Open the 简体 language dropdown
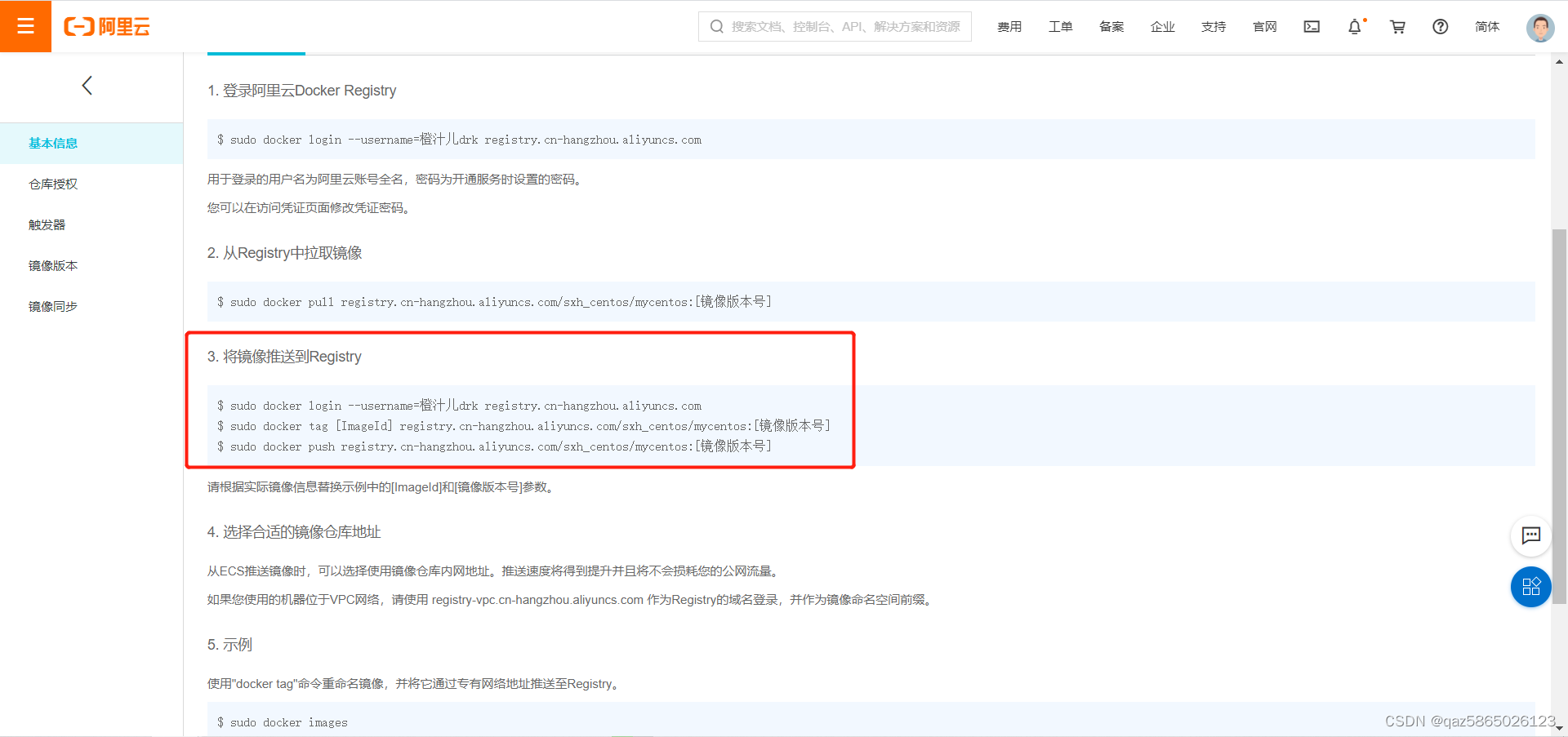Viewport: 1568px width, 737px height. pyautogui.click(x=1486, y=26)
